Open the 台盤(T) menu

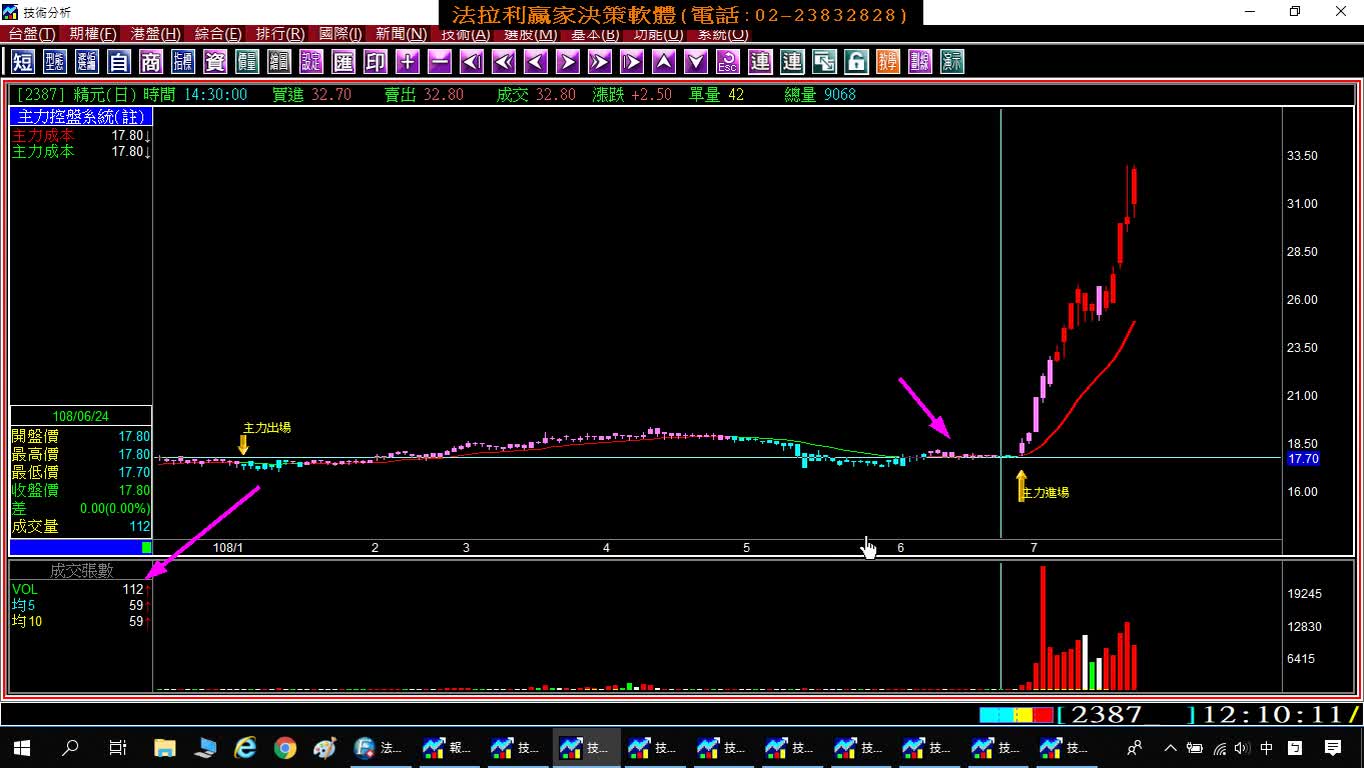point(32,34)
